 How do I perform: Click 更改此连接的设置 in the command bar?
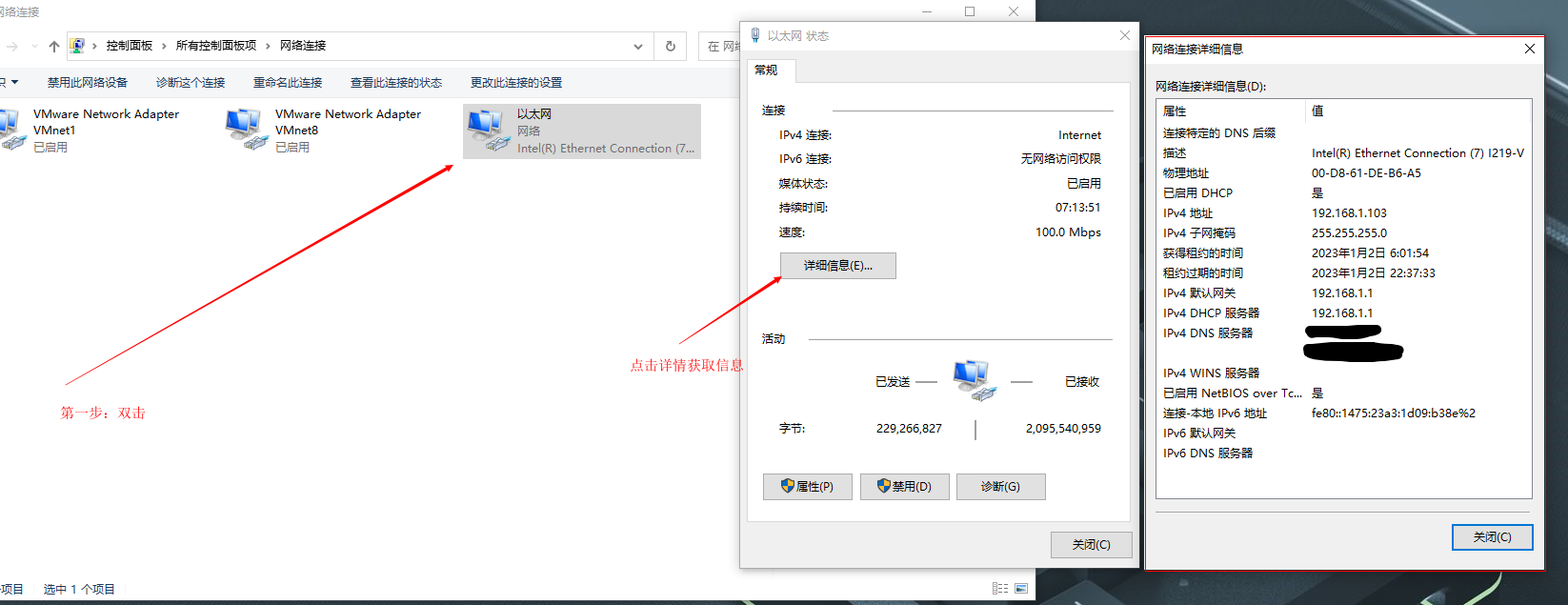click(516, 83)
